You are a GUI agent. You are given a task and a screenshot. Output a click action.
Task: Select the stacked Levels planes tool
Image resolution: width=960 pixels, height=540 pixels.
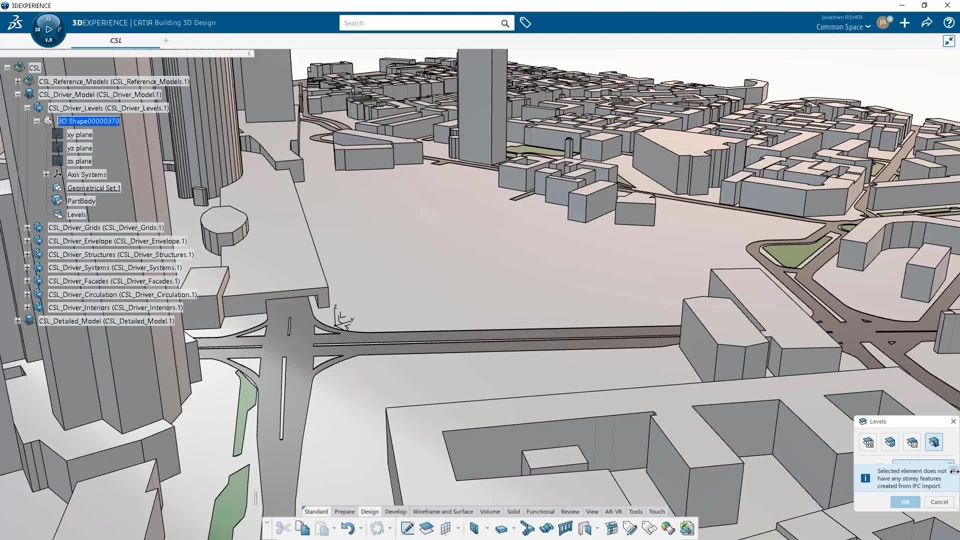(427, 528)
